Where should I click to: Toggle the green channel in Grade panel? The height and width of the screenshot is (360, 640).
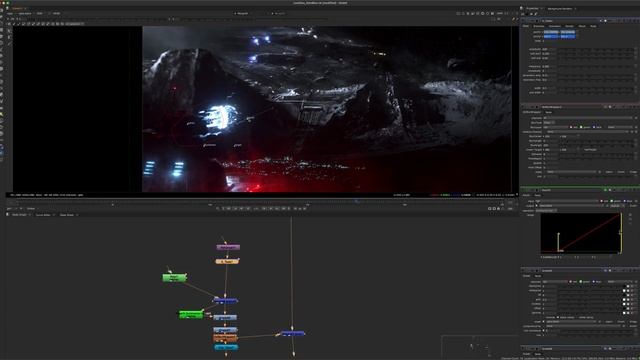coord(581,282)
